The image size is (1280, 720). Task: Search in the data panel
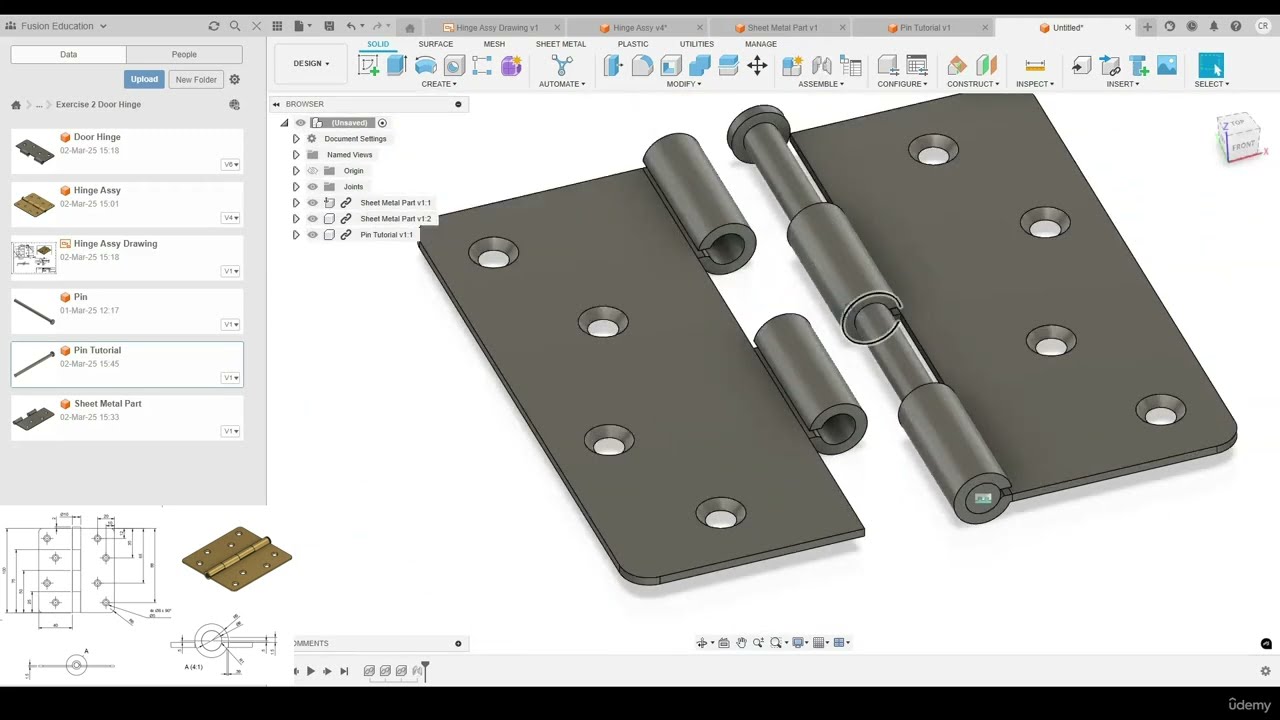[x=235, y=26]
